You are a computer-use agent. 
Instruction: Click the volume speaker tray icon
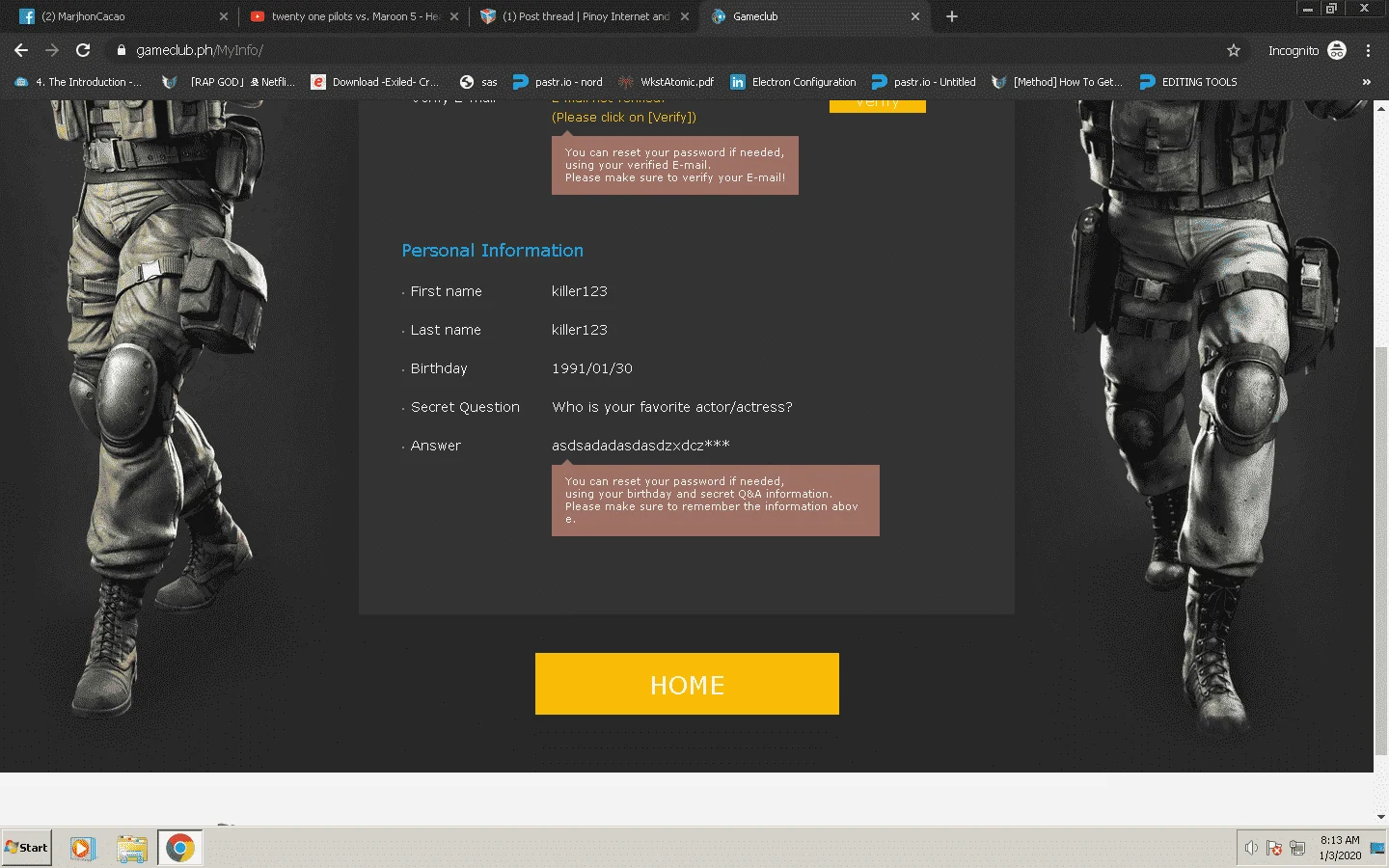point(1251,848)
